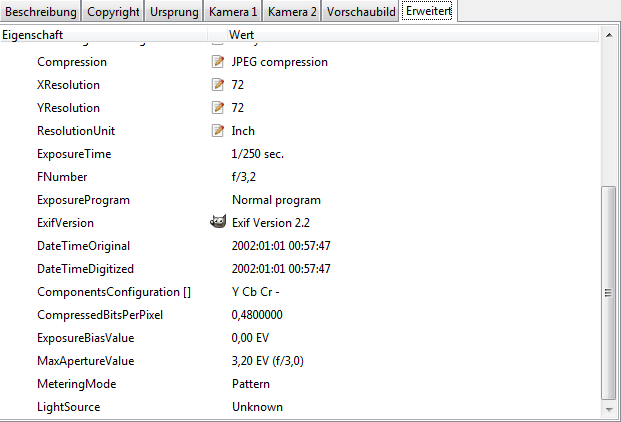Click the DateTimeOriginal value 2002:01:01 00:57:47

coord(281,246)
